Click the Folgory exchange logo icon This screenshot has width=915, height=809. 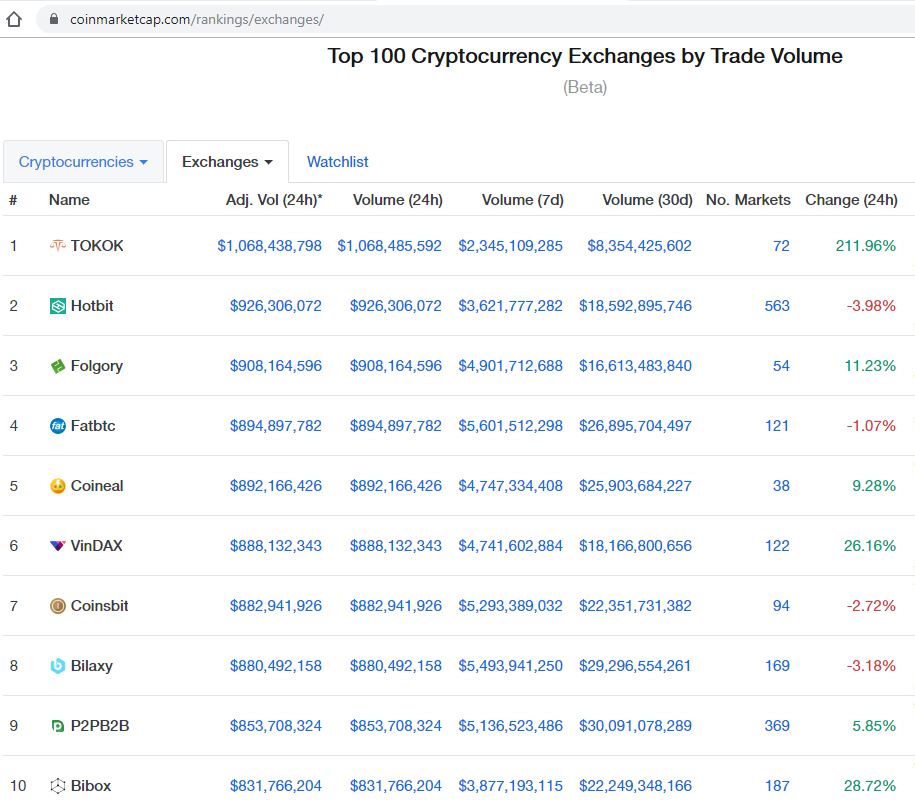click(57, 366)
